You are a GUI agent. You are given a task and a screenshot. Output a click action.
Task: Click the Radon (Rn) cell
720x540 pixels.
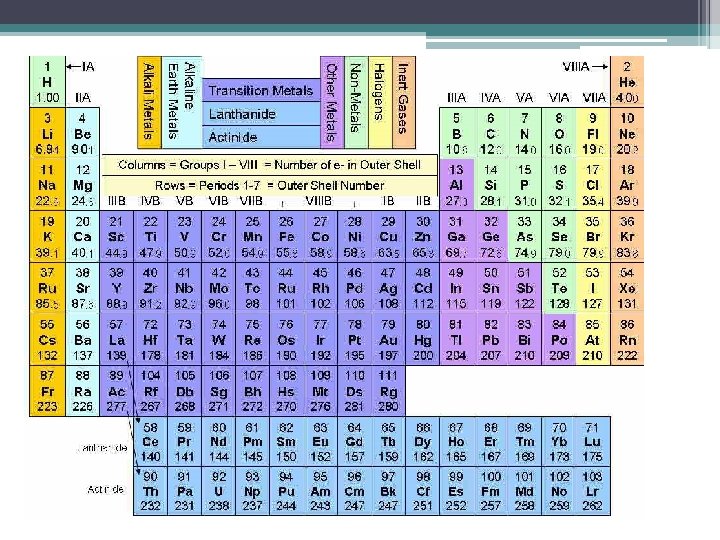tap(627, 340)
